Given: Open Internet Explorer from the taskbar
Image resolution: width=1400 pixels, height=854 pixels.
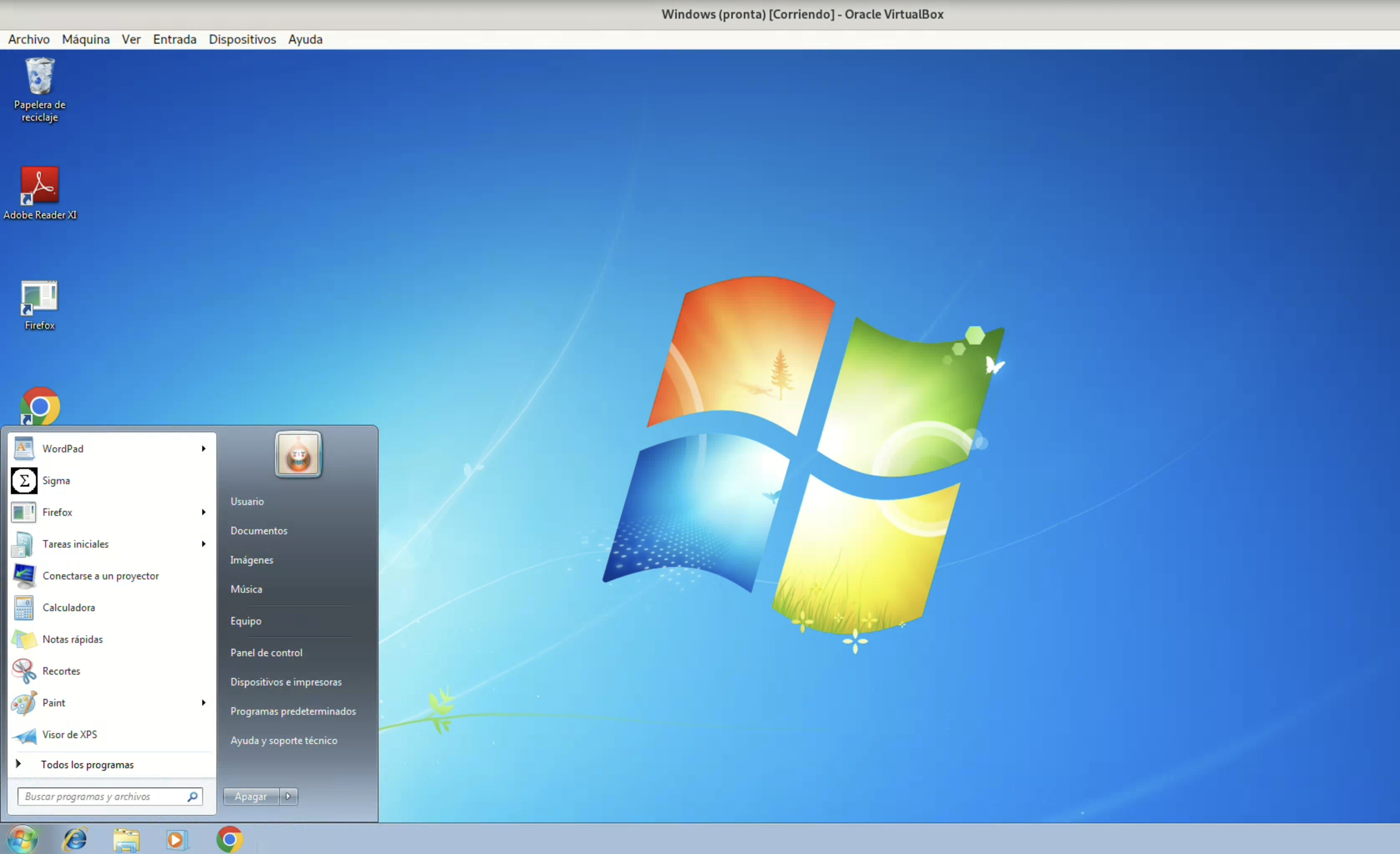Looking at the screenshot, I should [75, 839].
